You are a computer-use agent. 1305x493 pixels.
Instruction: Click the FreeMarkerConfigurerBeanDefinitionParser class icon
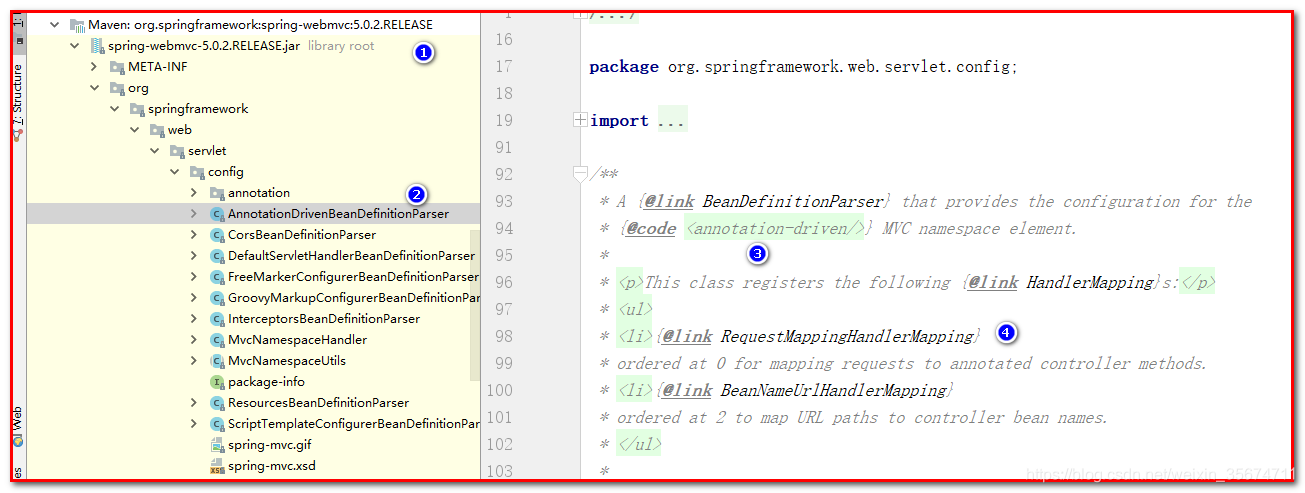[x=217, y=276]
